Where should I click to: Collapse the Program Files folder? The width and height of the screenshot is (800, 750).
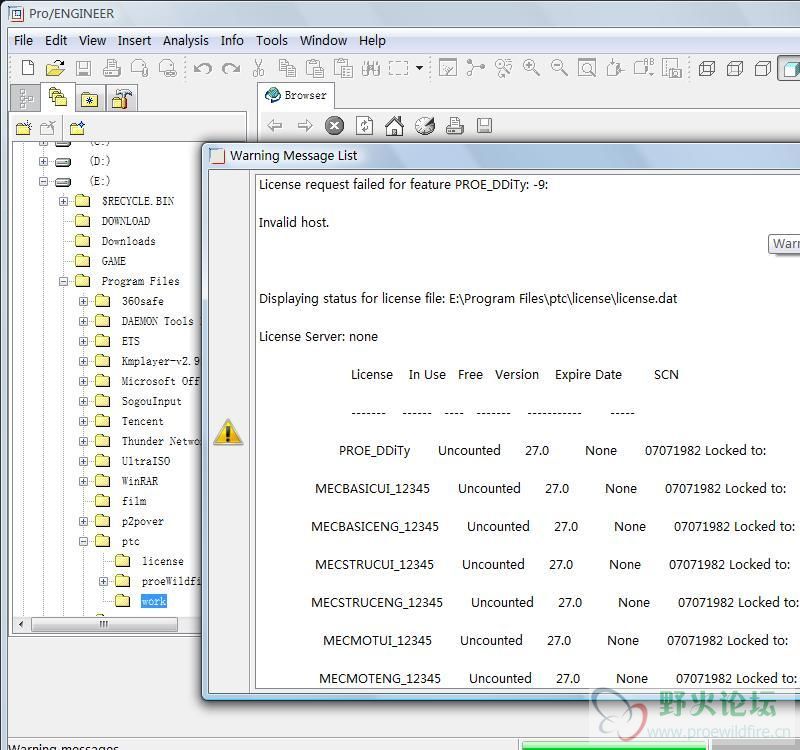tap(63, 281)
